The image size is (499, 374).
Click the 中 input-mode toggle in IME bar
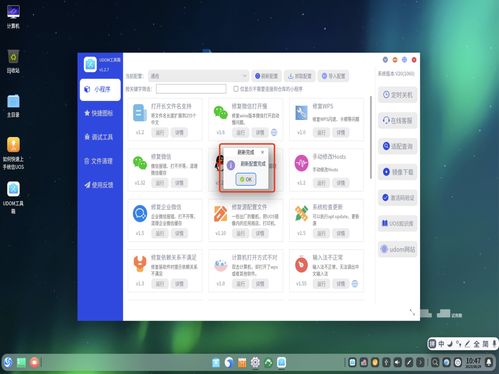[441, 344]
